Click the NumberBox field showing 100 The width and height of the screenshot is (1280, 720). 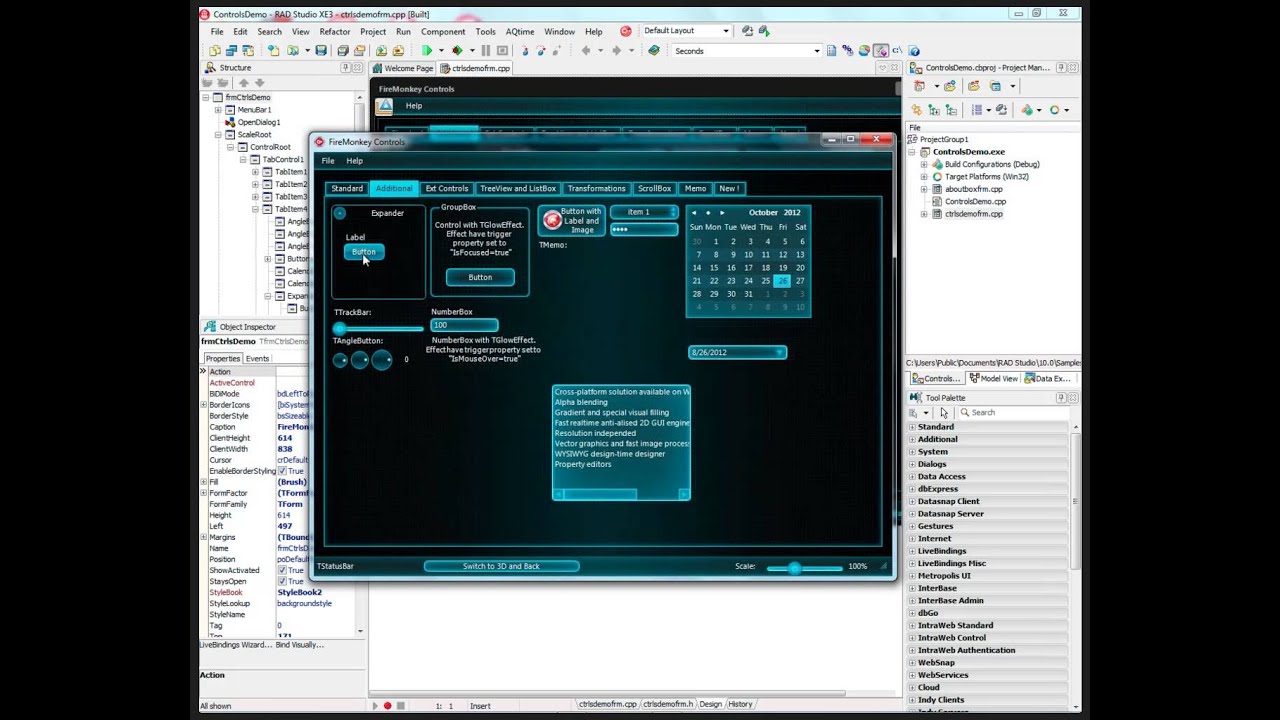464,325
